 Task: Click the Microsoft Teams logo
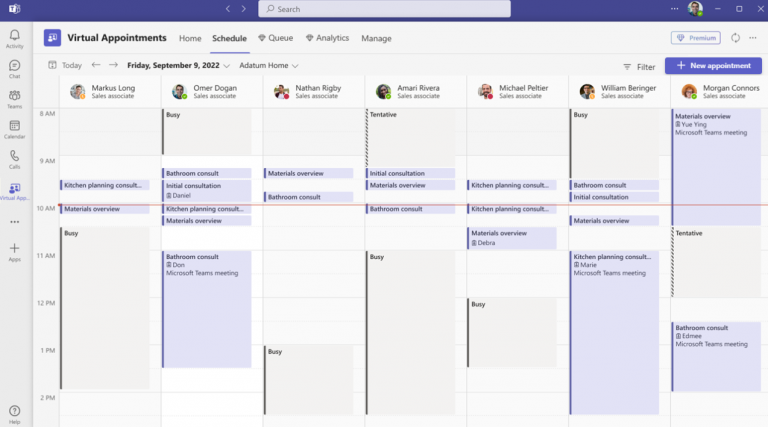(x=15, y=9)
